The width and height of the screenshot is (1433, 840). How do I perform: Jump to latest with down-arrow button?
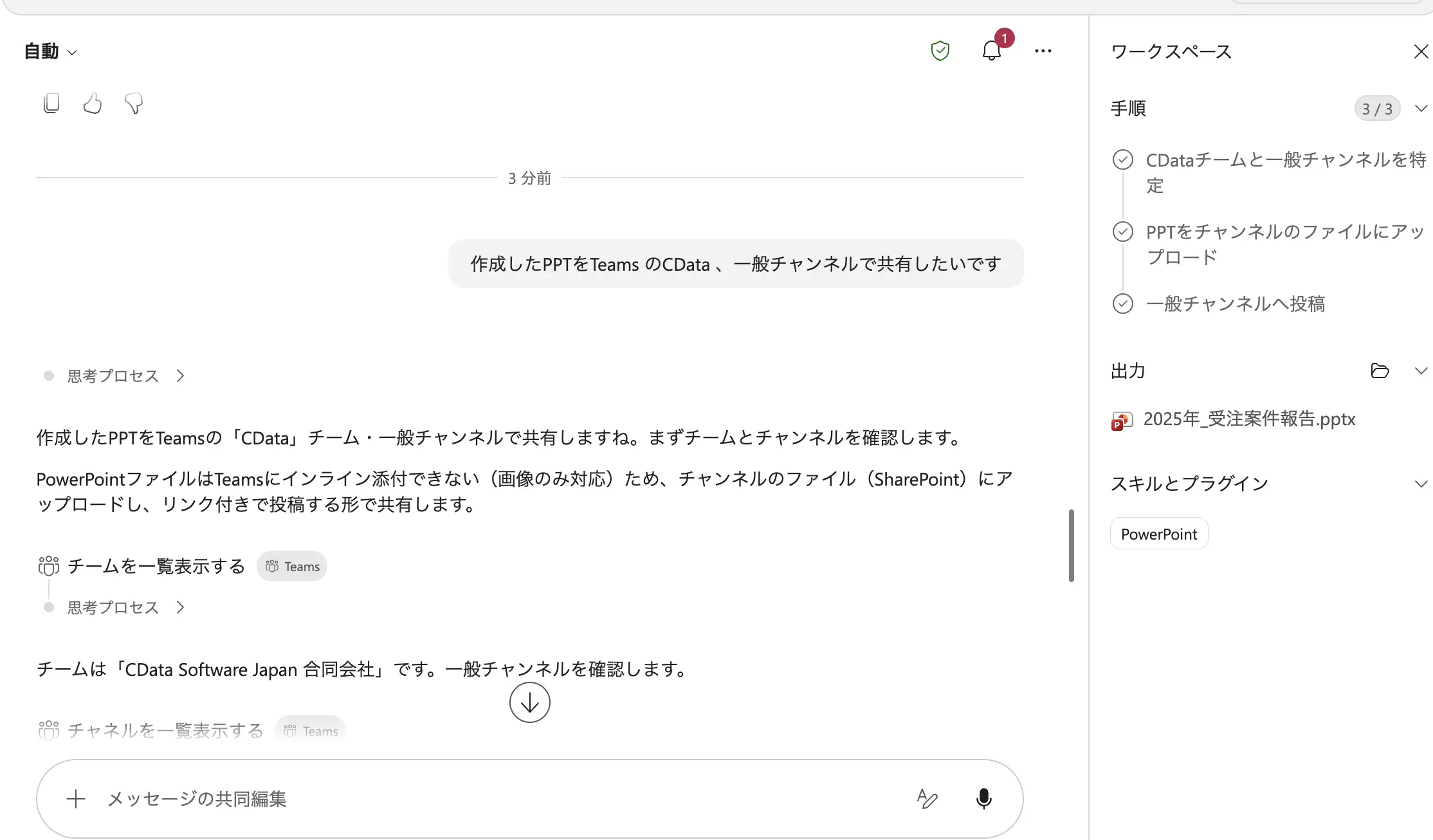pyautogui.click(x=529, y=702)
